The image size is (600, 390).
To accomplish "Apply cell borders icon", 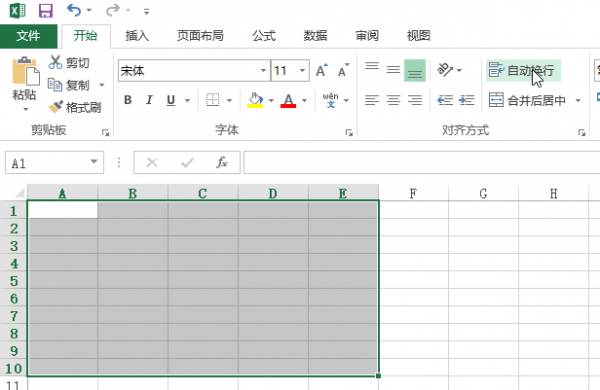I will (x=213, y=100).
